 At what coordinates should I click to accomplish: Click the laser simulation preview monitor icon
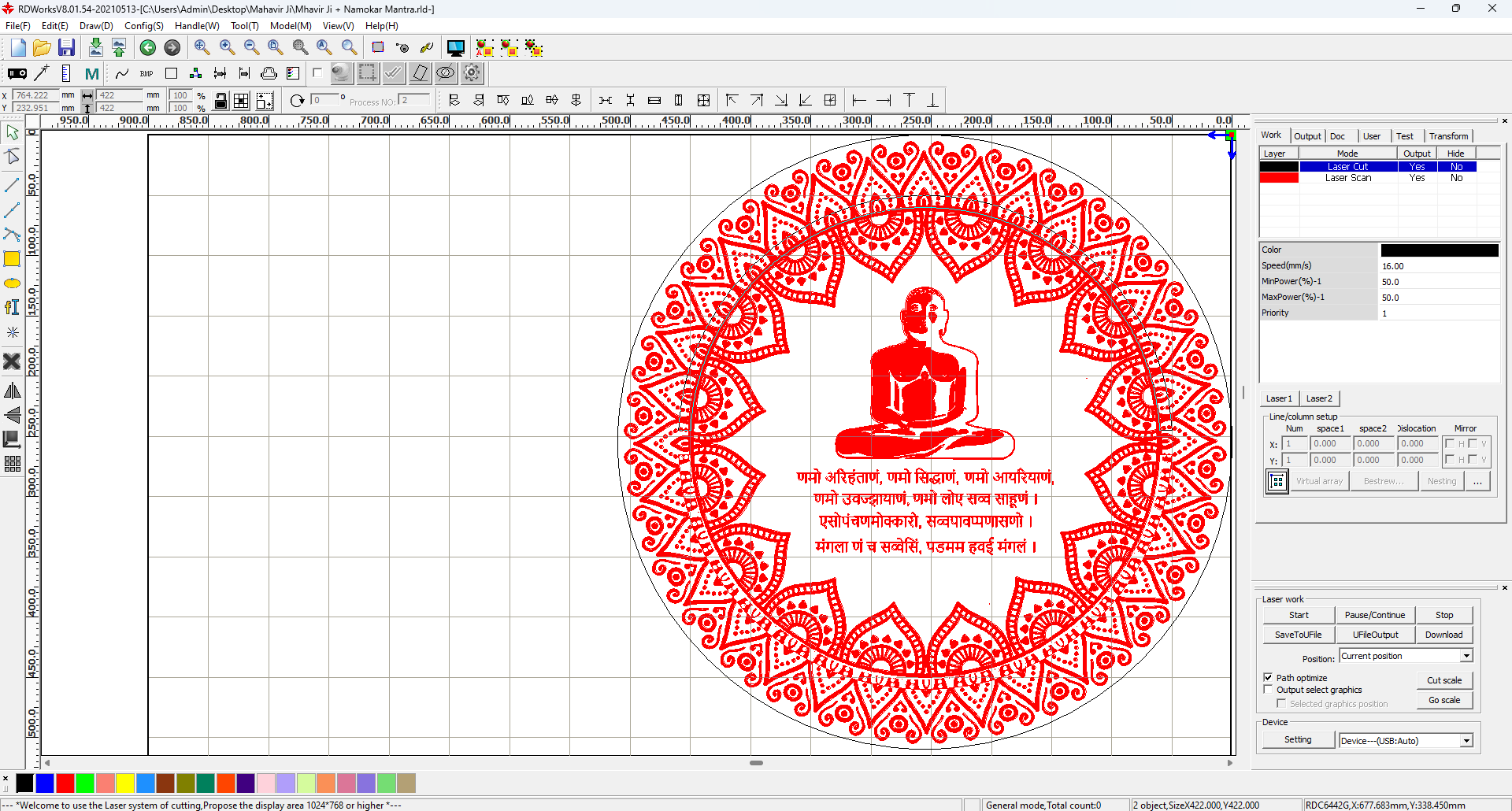click(x=456, y=47)
